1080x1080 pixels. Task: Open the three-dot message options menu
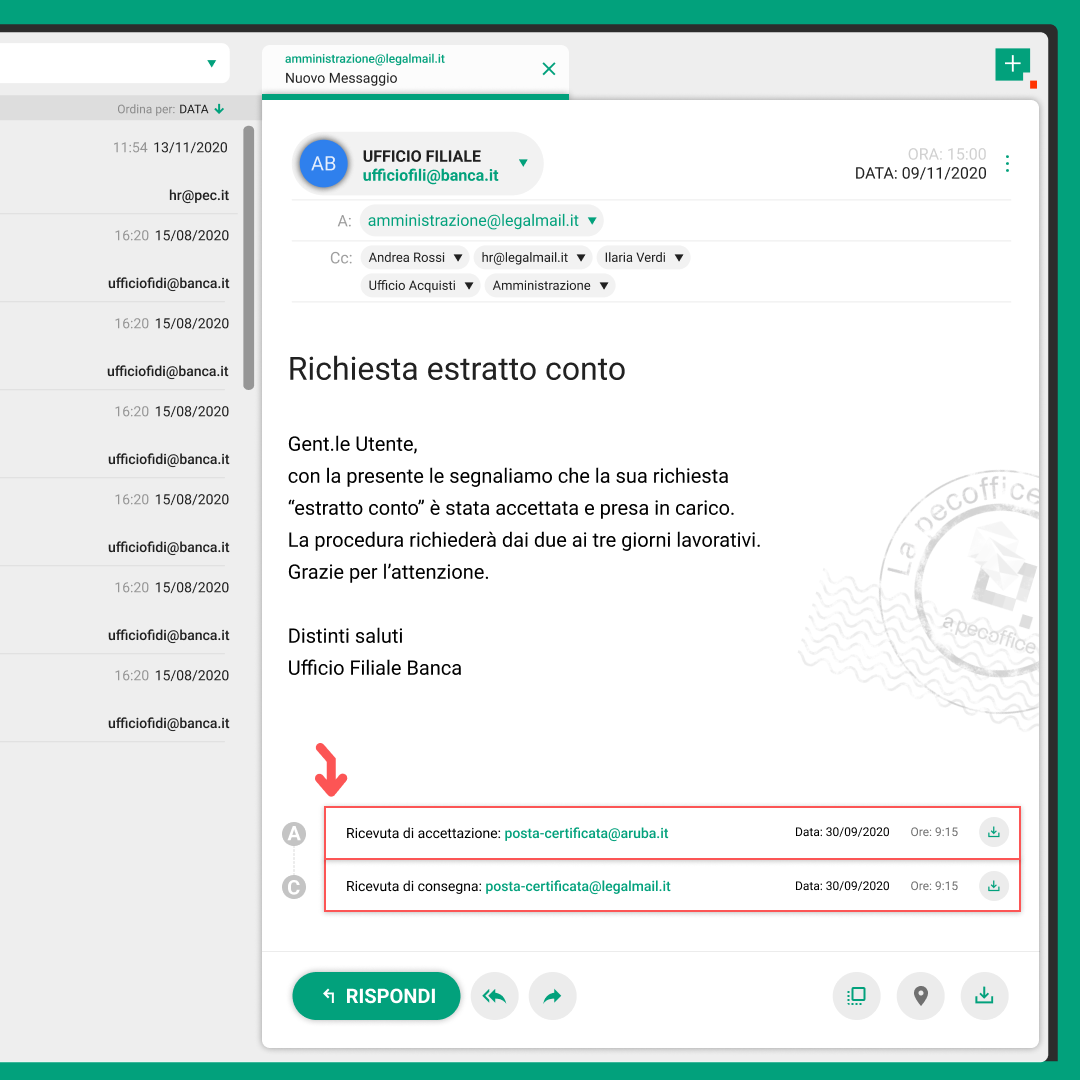coord(1007,163)
